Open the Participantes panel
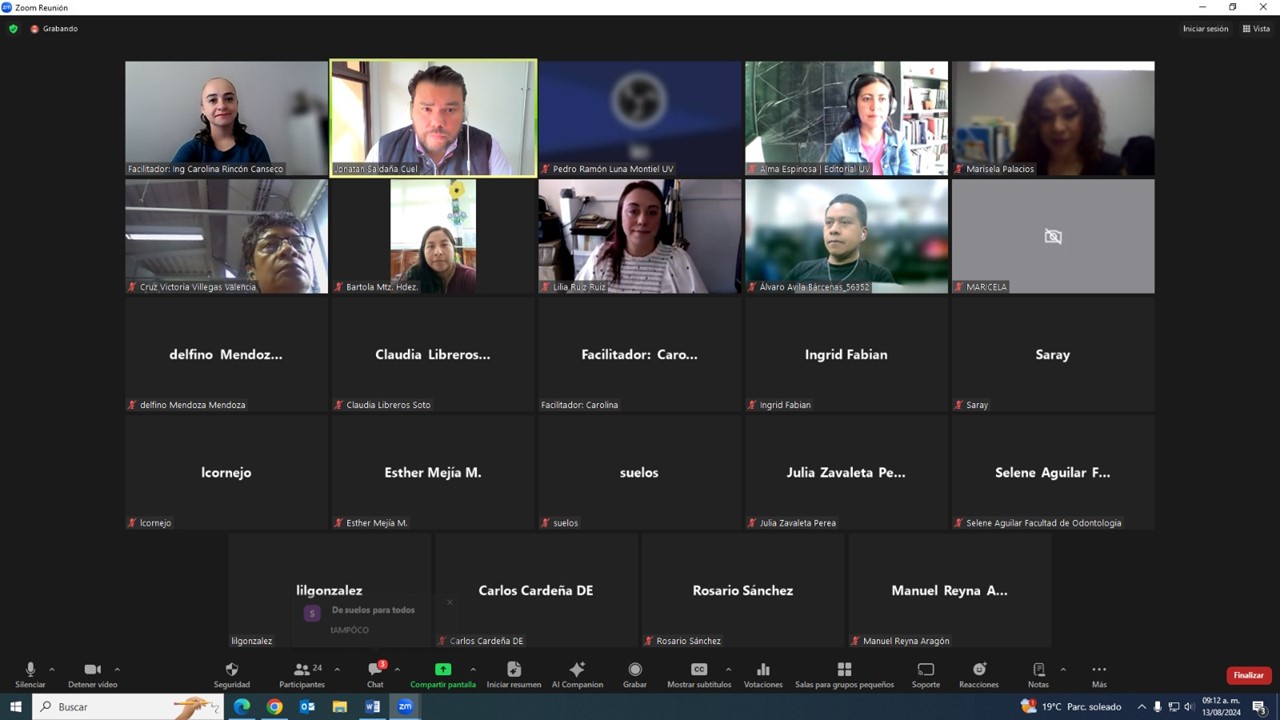Image resolution: width=1280 pixels, height=720 pixels. coord(301,670)
